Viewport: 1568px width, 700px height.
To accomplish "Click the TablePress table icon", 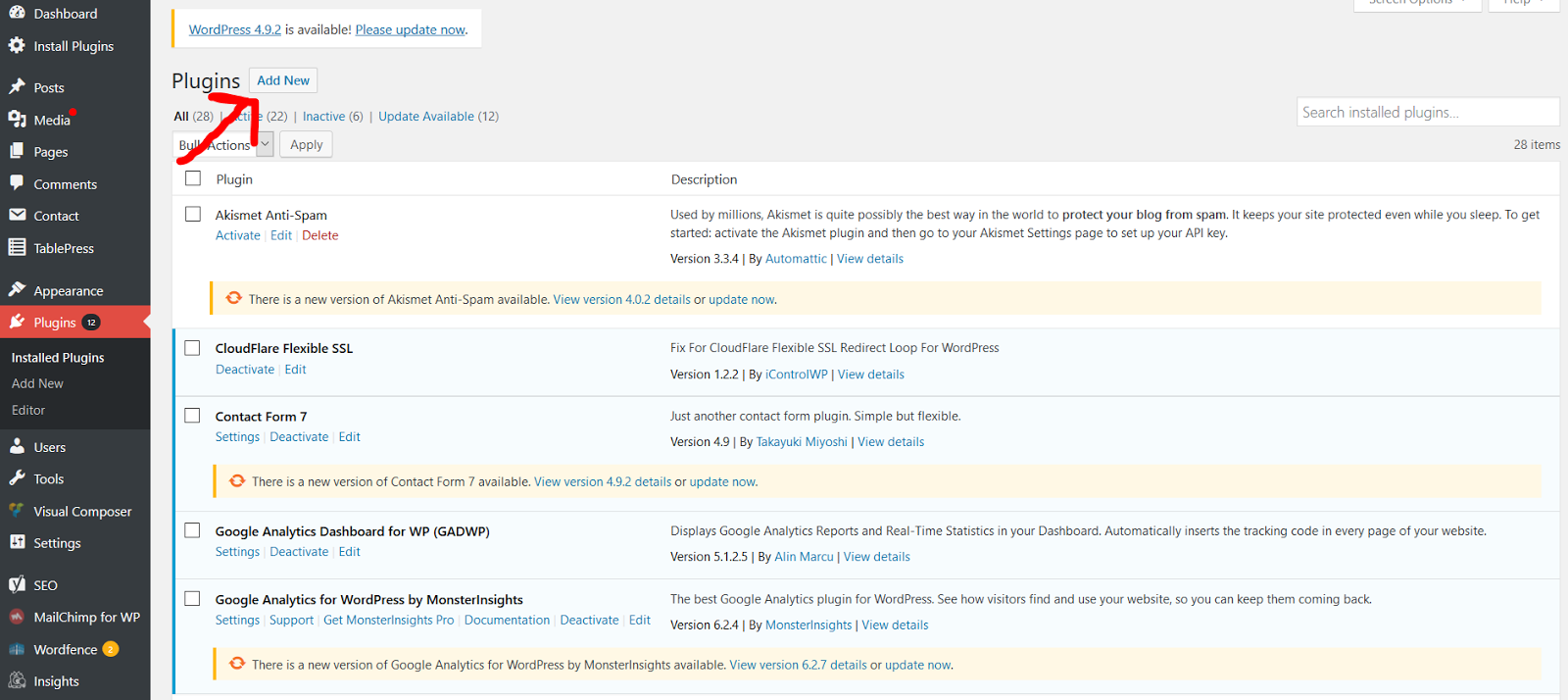I will pyautogui.click(x=17, y=247).
